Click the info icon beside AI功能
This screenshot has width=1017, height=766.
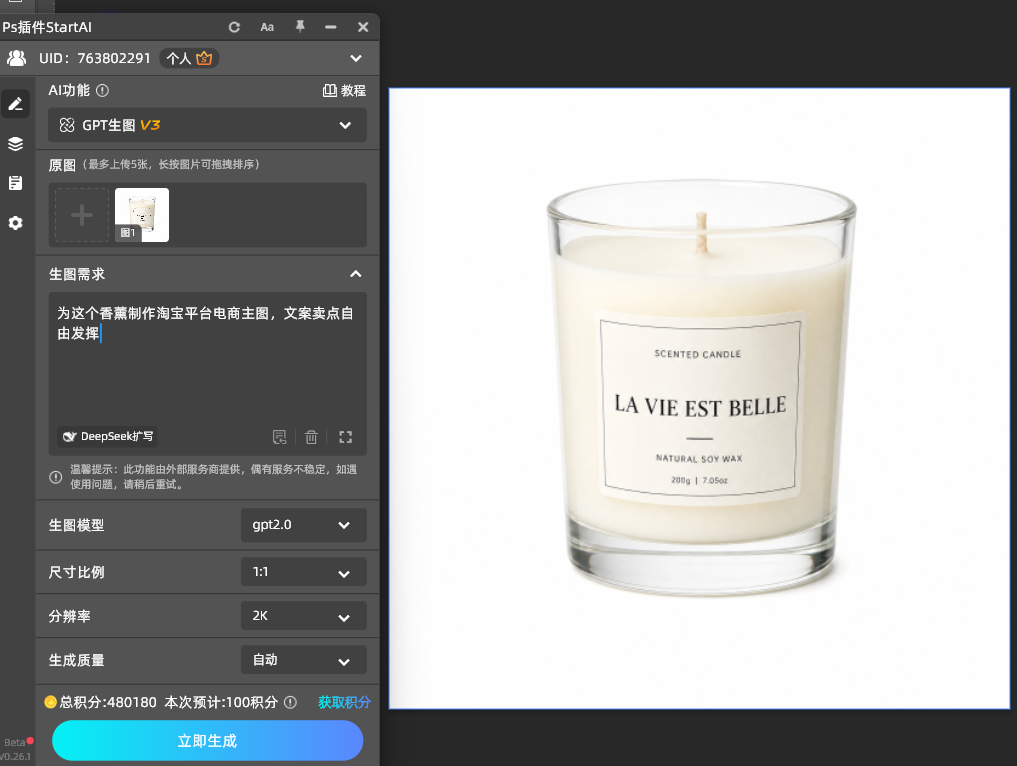click(x=102, y=91)
